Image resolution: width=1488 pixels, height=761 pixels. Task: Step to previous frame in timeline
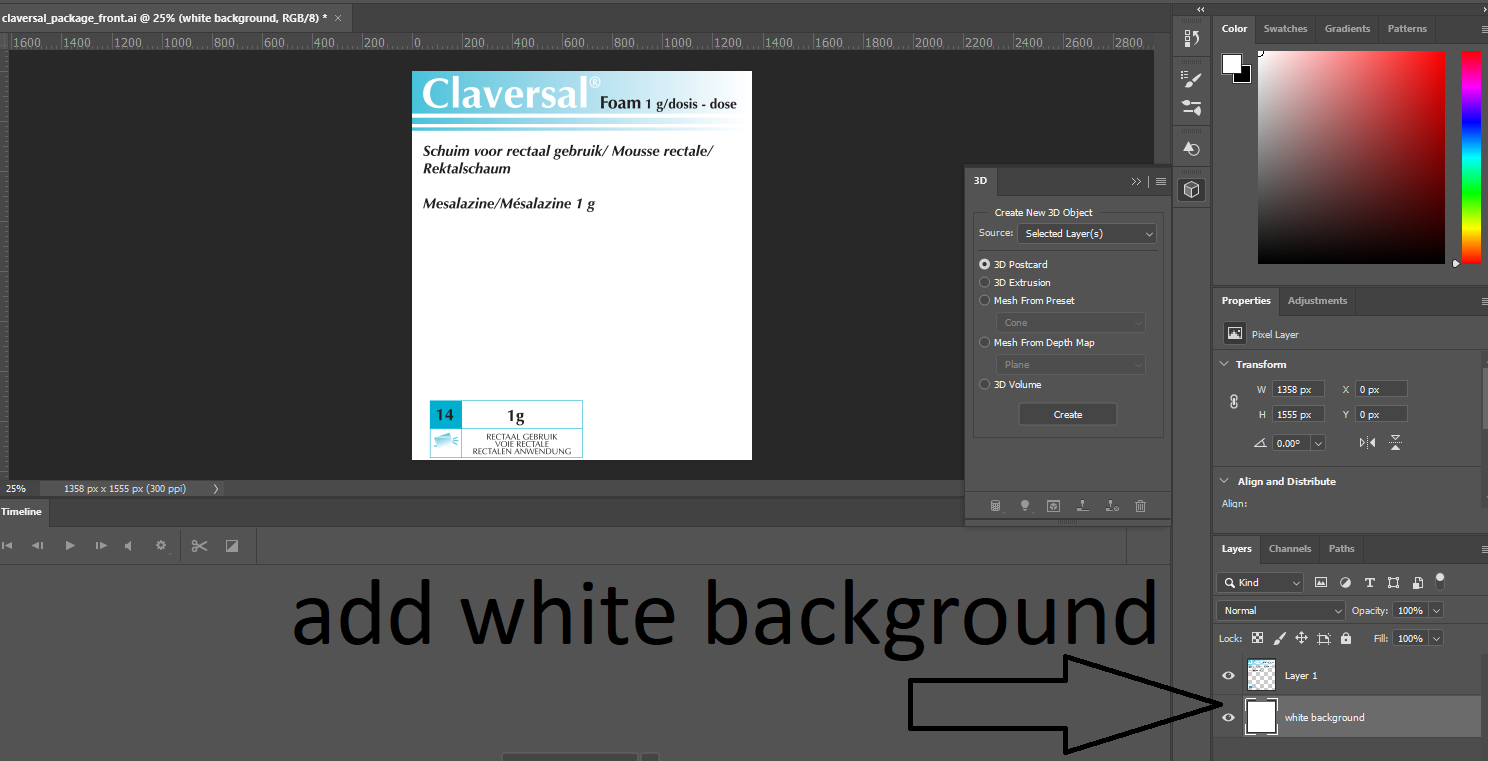38,546
